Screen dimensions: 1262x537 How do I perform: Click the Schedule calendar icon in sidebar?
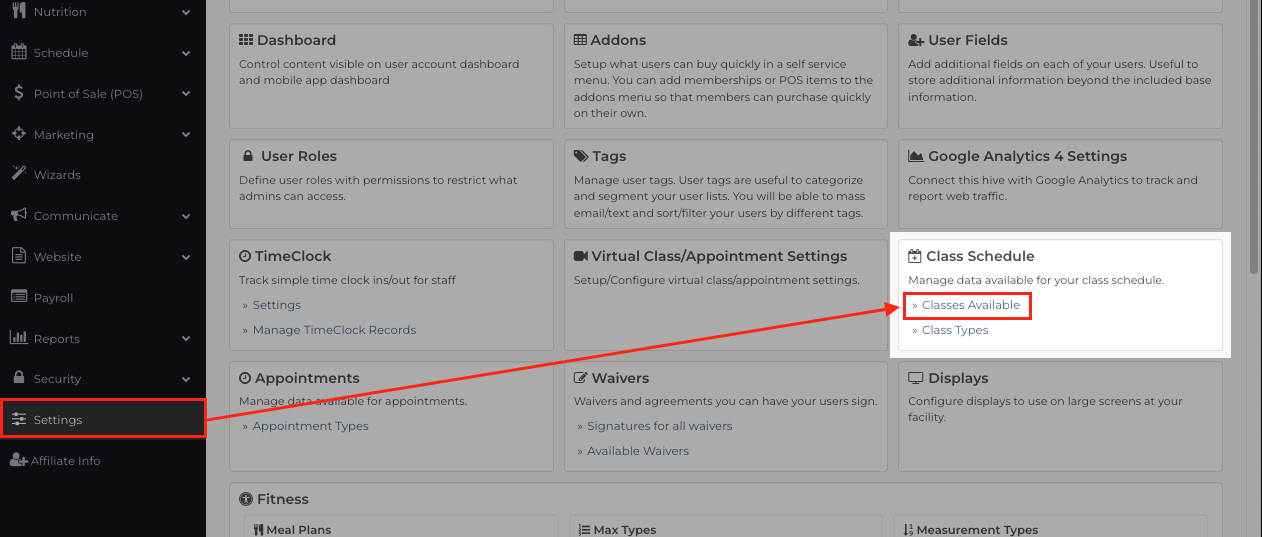tap(18, 52)
